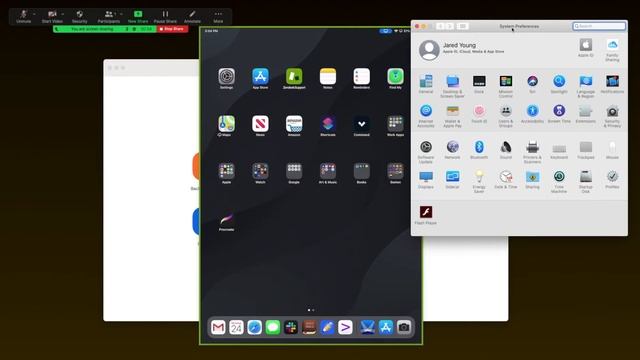Image resolution: width=640 pixels, height=360 pixels.
Task: Click the Jared Young user avatar
Action: click(x=429, y=50)
